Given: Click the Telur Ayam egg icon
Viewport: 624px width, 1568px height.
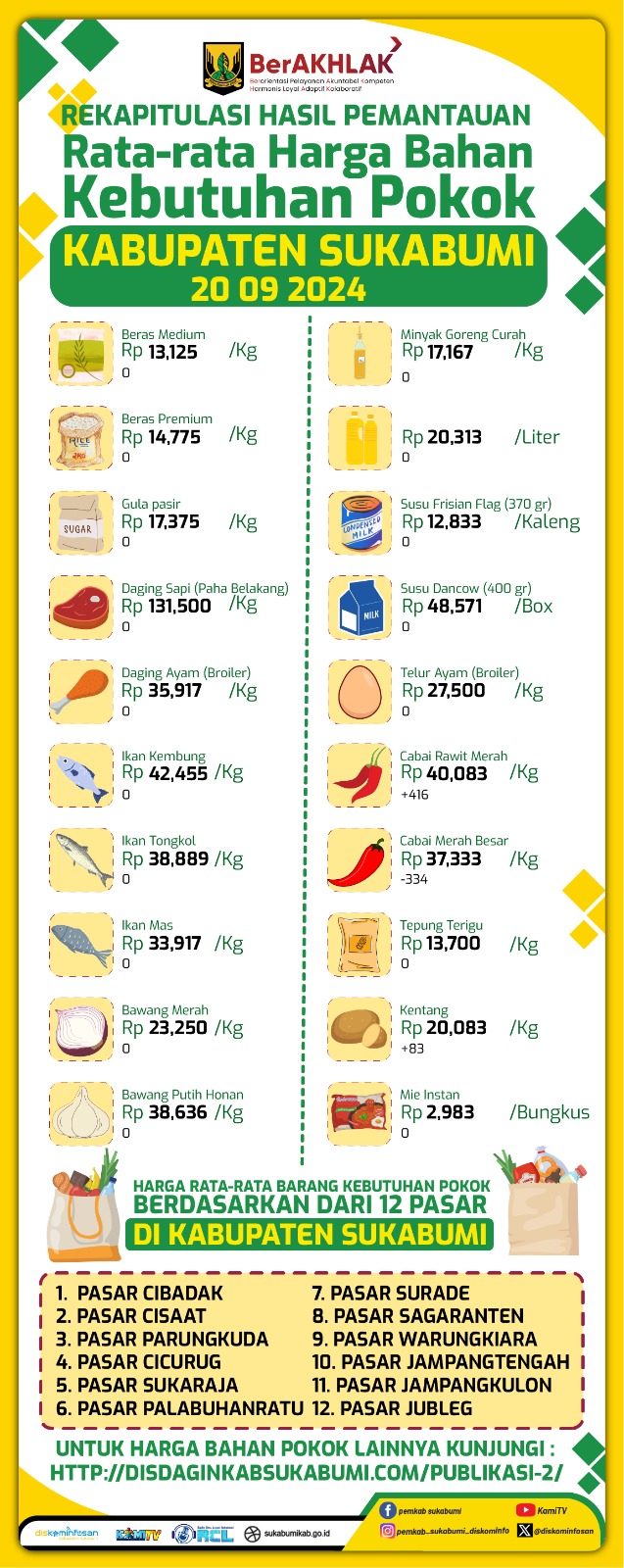Looking at the screenshot, I should [360, 691].
